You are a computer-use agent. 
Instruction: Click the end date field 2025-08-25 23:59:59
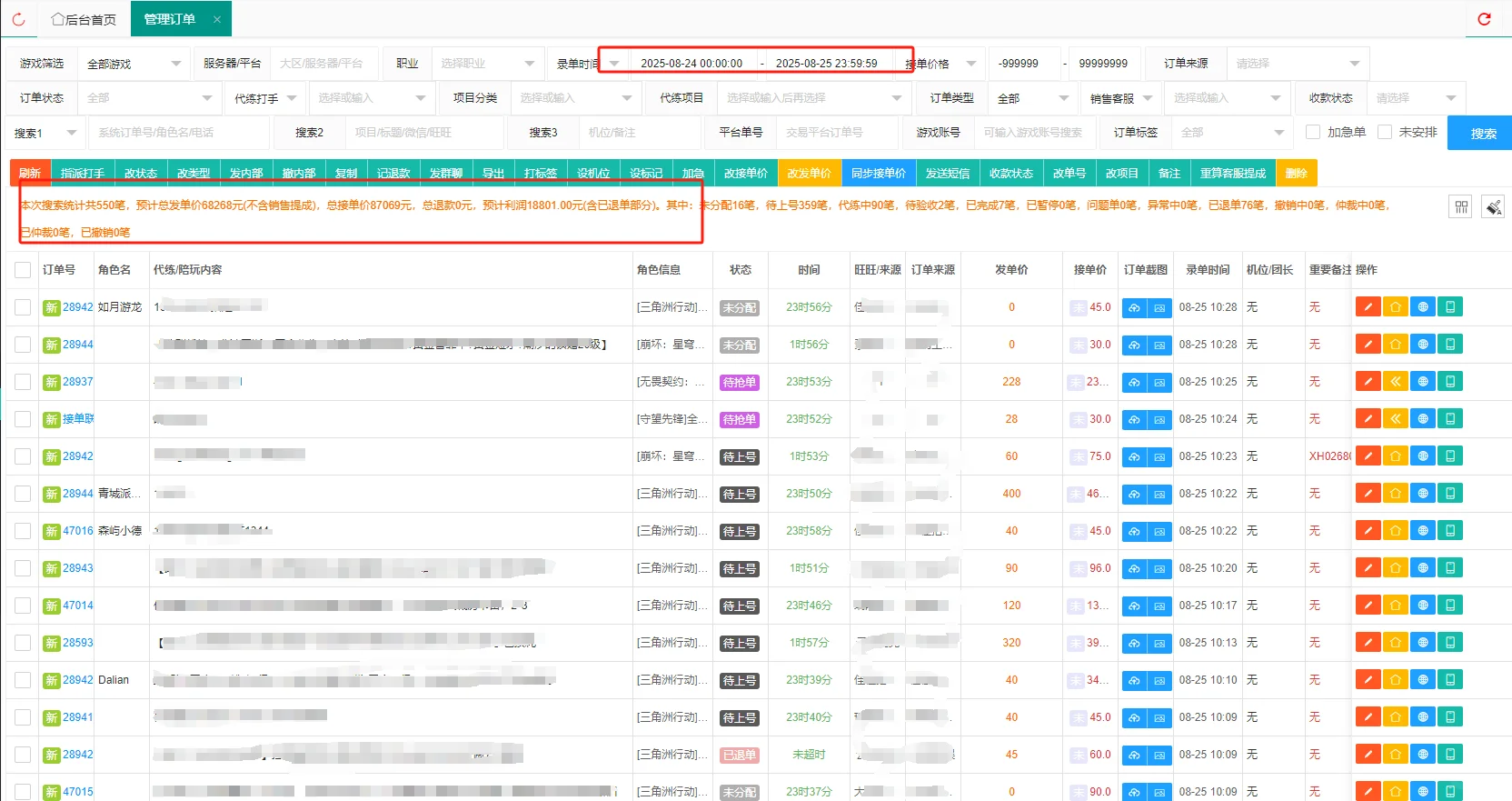[827, 64]
